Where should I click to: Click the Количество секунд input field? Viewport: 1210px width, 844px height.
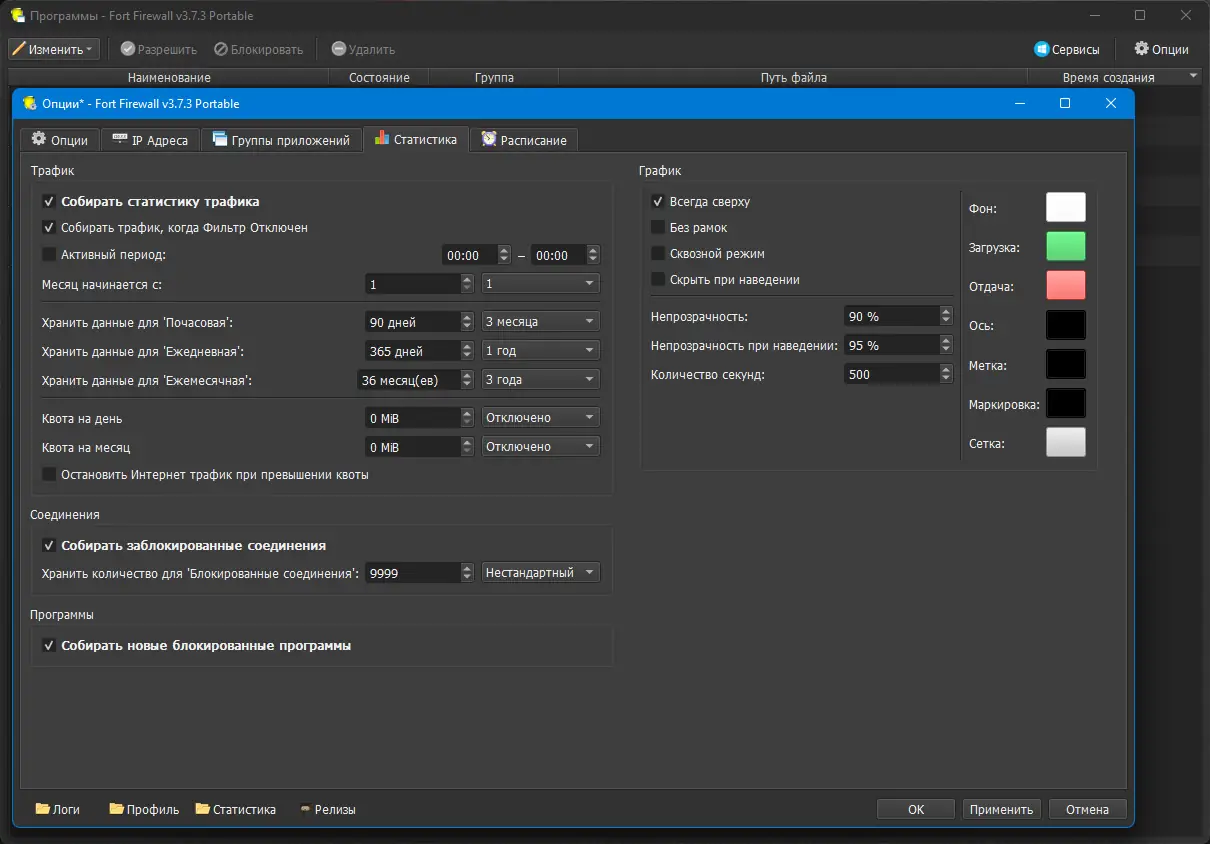pos(890,374)
